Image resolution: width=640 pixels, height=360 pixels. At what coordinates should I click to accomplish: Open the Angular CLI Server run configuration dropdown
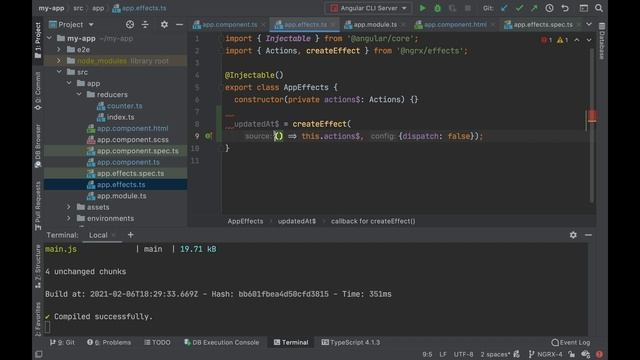click(369, 8)
